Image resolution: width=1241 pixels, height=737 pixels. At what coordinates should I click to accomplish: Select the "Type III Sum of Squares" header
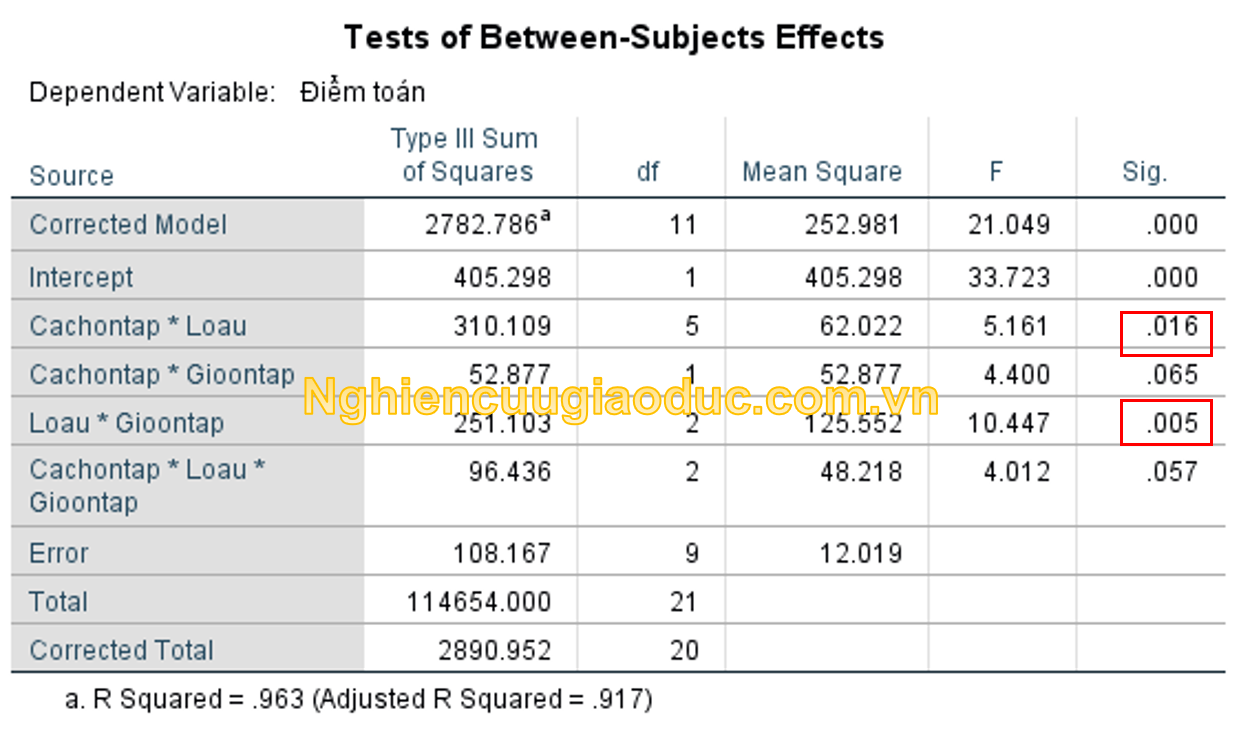coord(465,155)
